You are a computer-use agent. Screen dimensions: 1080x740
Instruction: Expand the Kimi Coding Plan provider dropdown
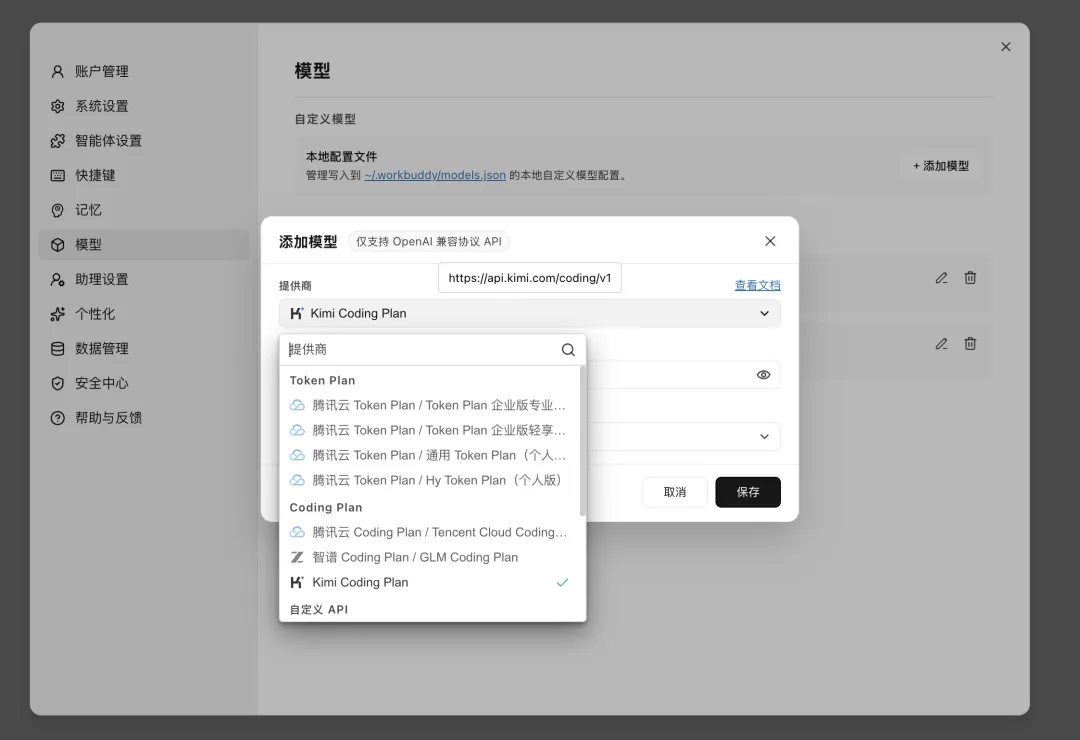click(530, 314)
